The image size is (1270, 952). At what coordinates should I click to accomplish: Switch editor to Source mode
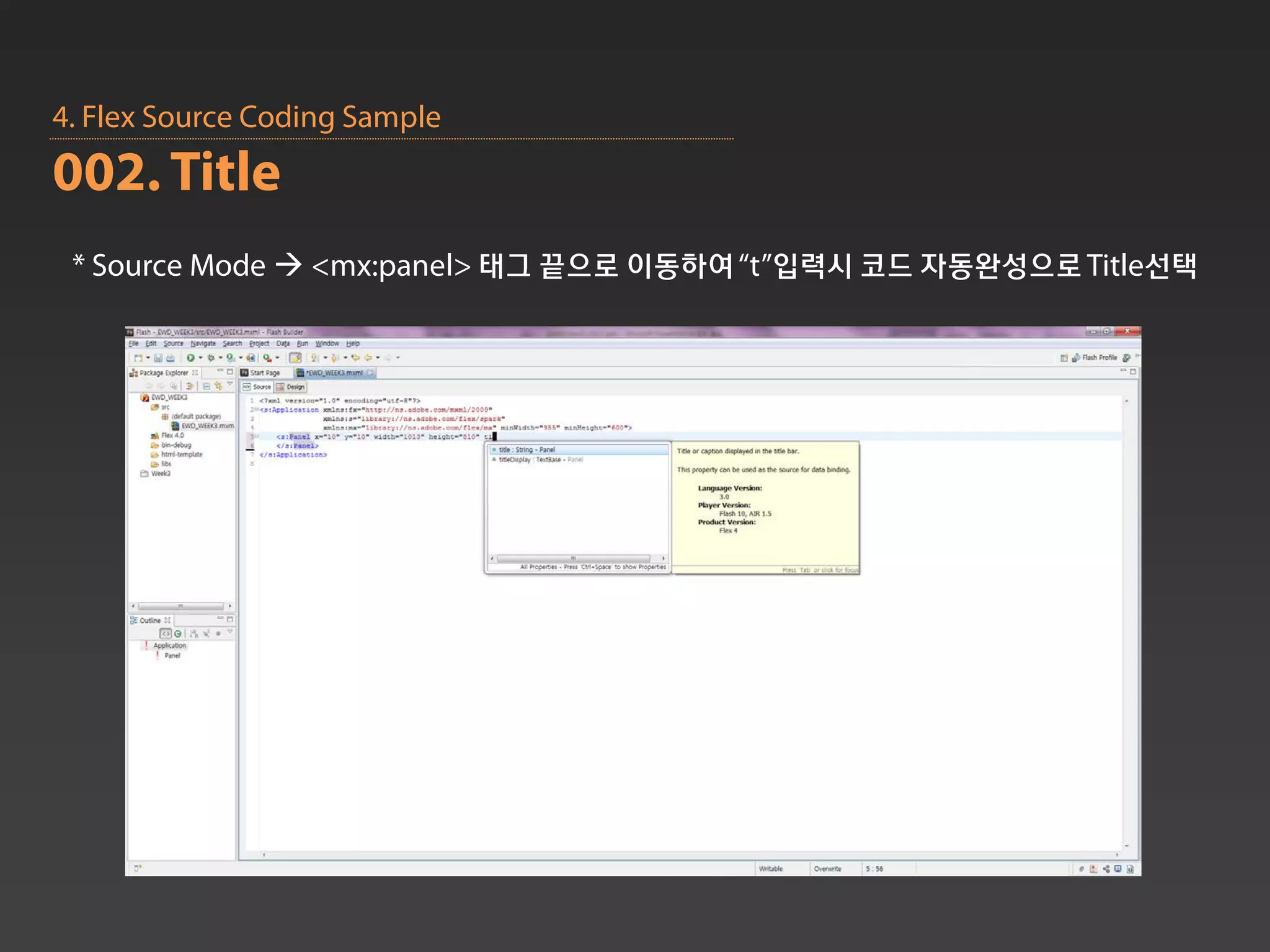(x=257, y=387)
